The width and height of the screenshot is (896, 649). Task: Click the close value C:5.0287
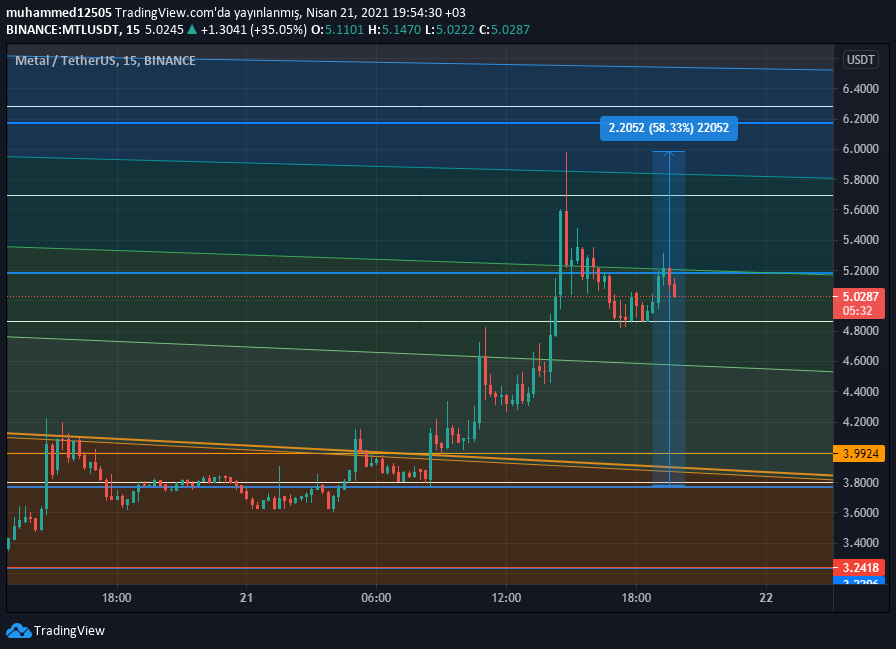504,29
